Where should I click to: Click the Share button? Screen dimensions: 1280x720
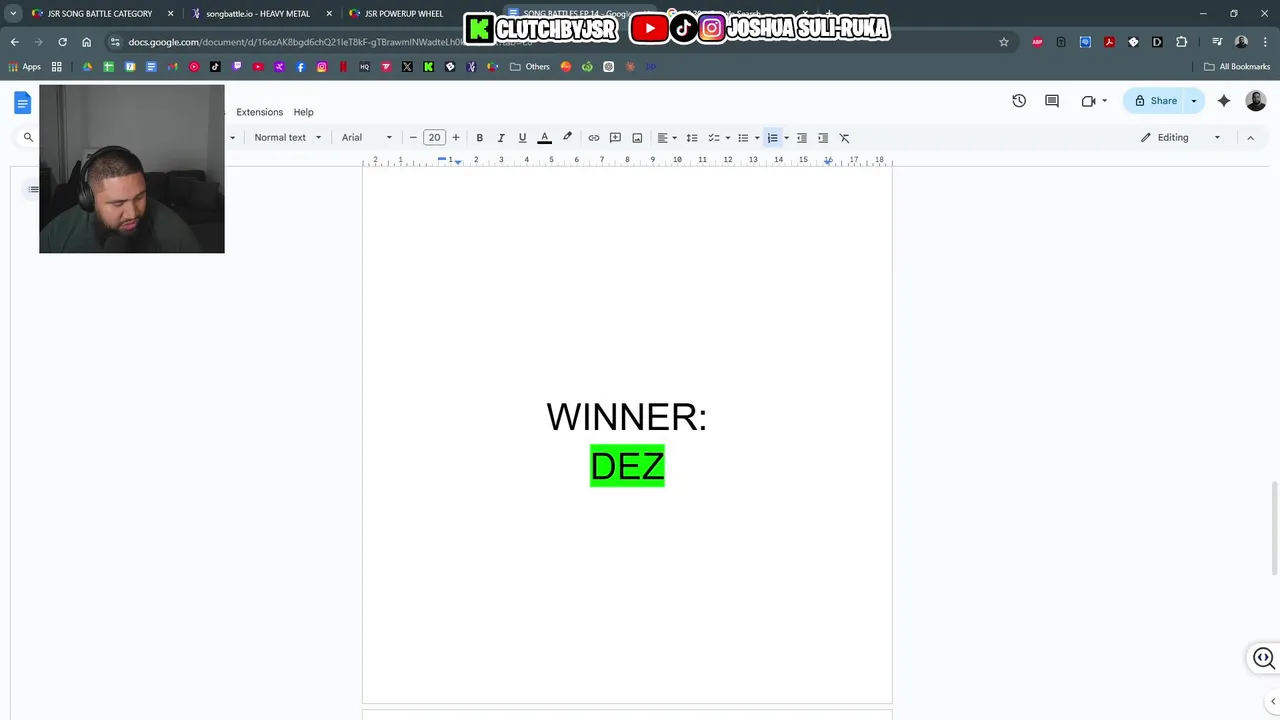pos(1154,101)
